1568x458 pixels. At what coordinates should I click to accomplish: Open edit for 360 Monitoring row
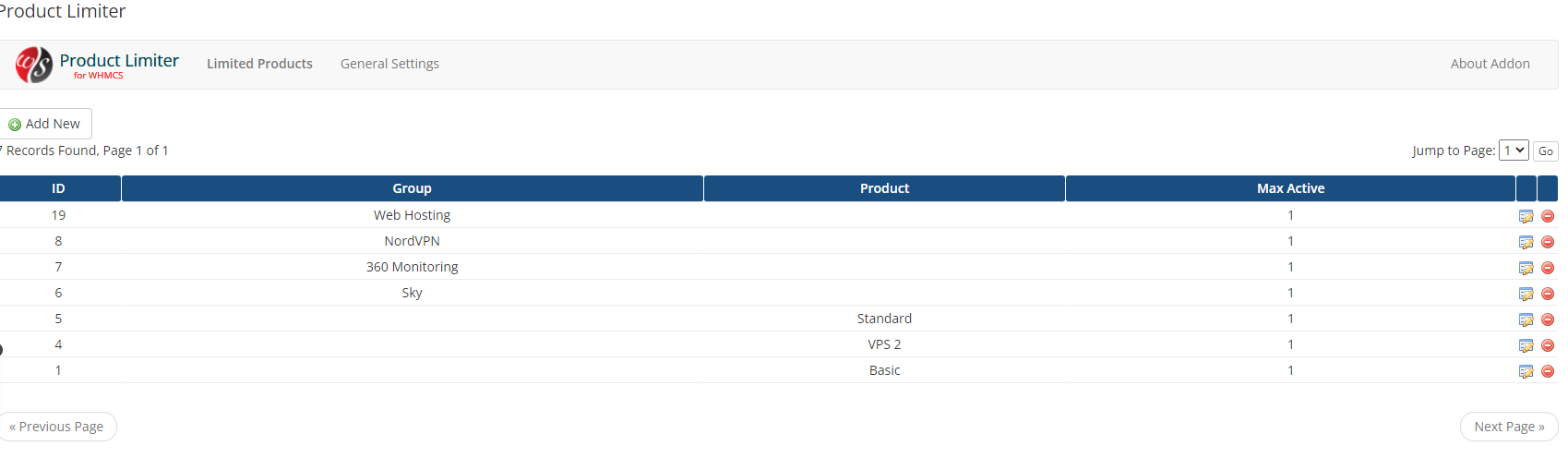pos(1526,268)
